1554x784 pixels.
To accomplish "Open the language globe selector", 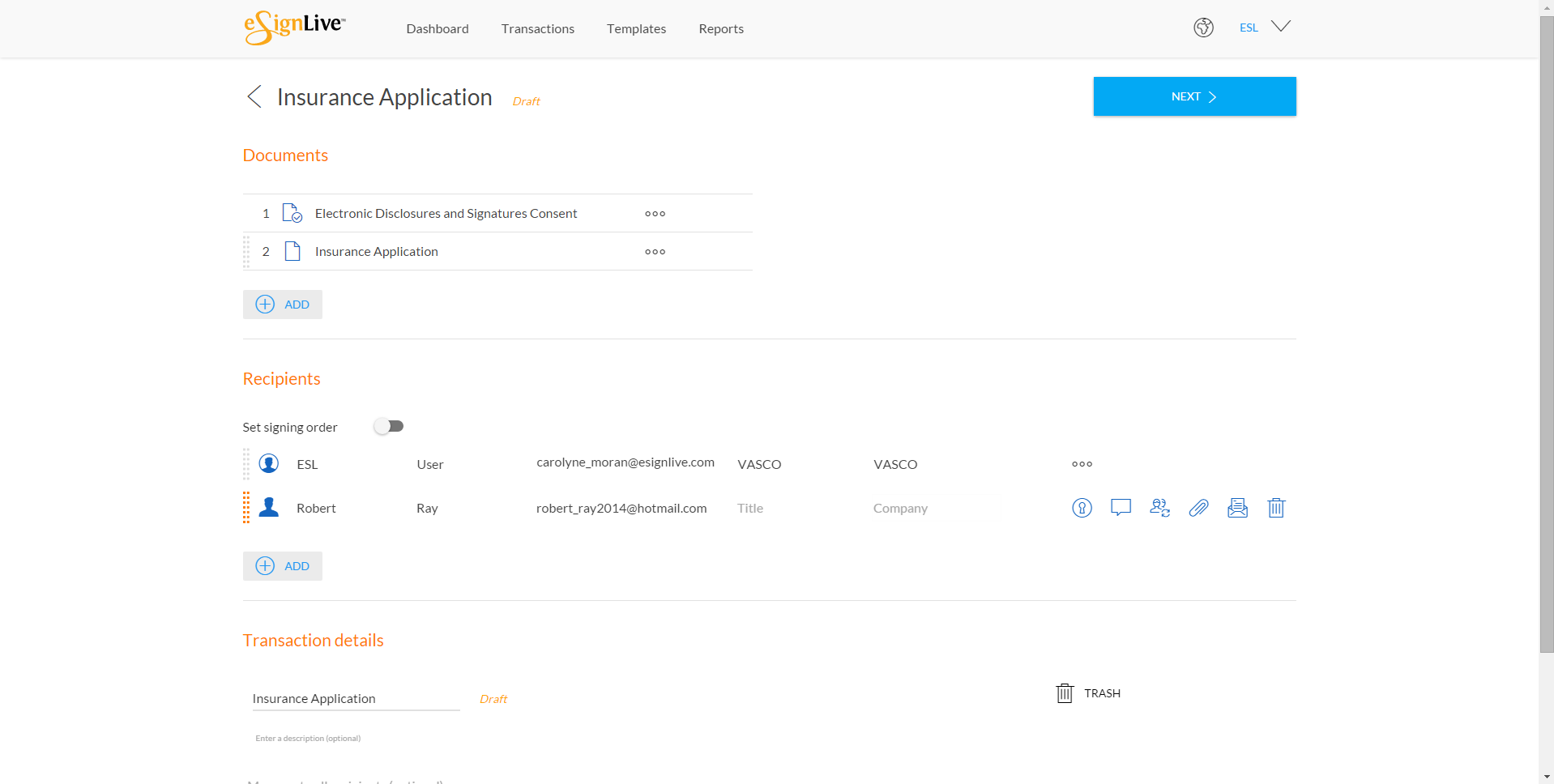I will (1203, 28).
